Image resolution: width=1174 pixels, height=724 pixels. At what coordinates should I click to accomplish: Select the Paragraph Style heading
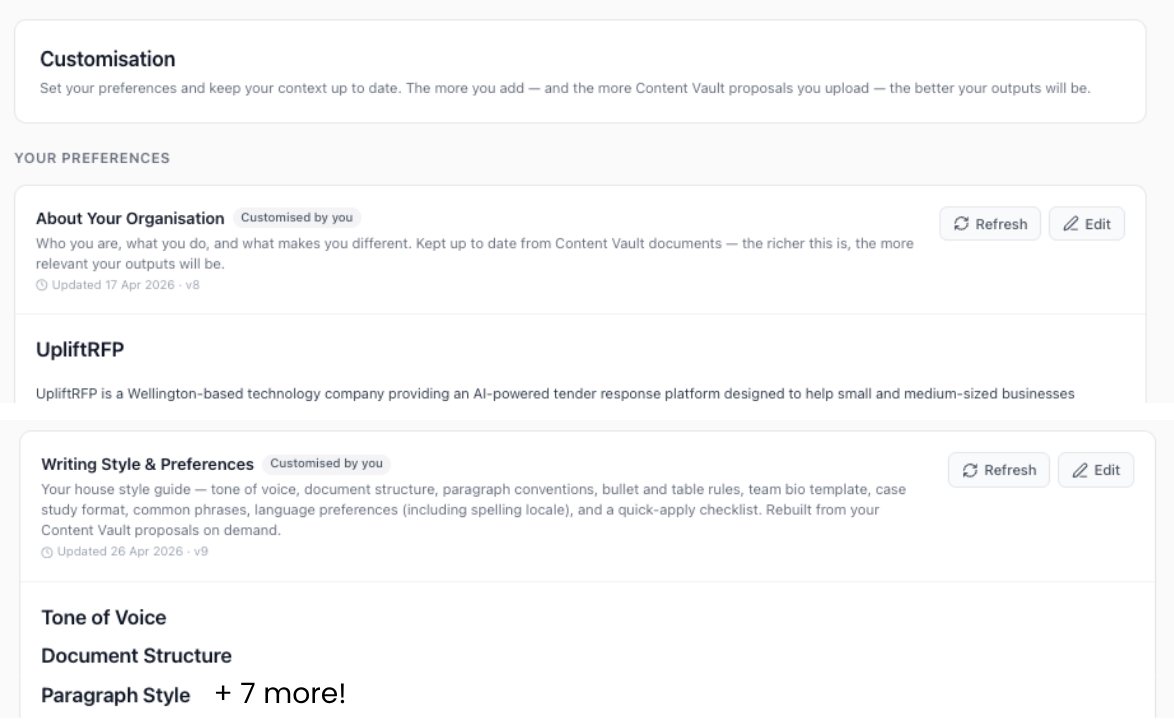115,694
